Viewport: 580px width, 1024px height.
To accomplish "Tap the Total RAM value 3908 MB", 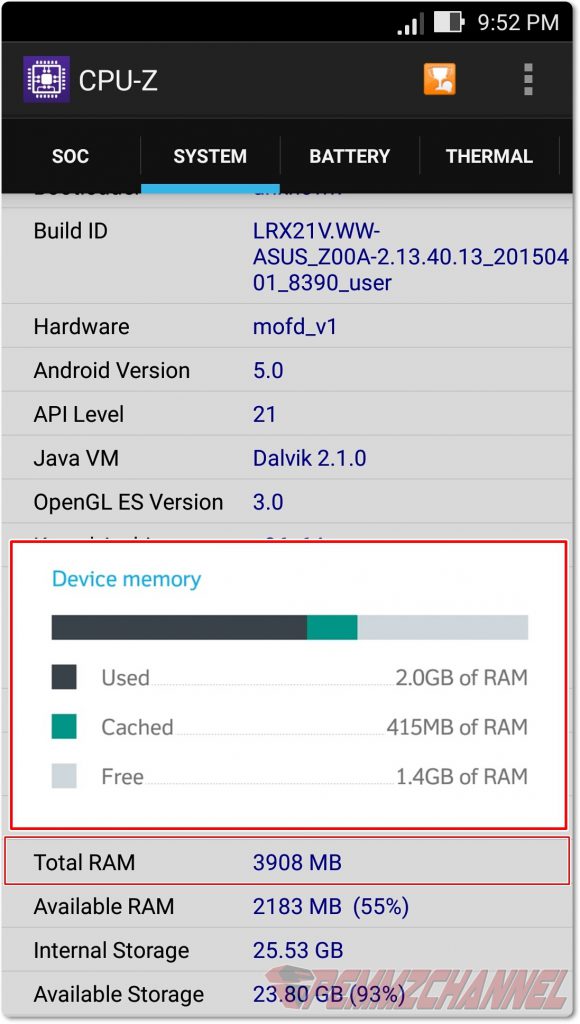I will click(x=298, y=862).
